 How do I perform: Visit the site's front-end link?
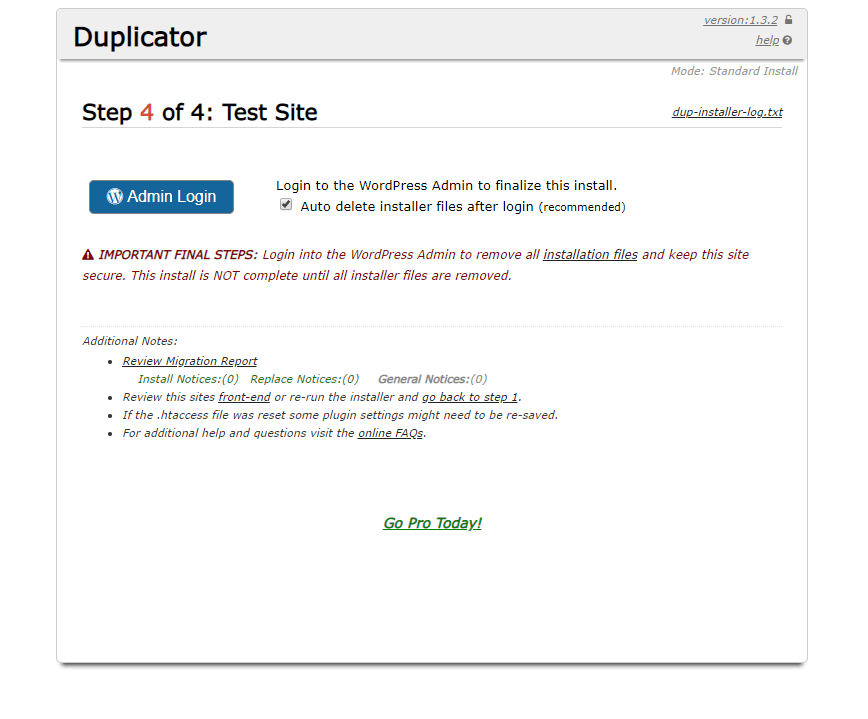[x=244, y=397]
